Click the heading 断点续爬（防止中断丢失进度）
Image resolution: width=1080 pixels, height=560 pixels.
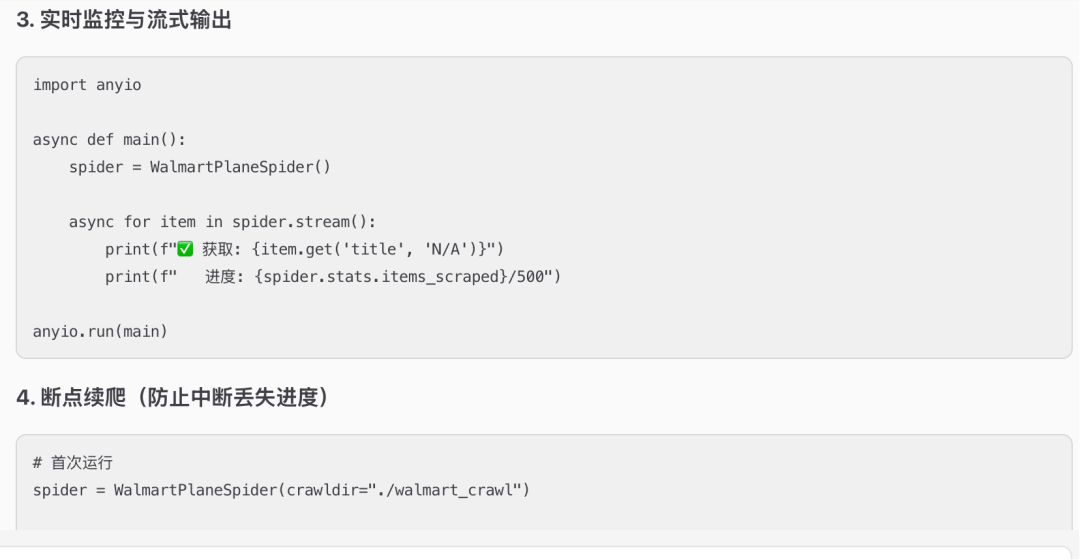[172, 397]
